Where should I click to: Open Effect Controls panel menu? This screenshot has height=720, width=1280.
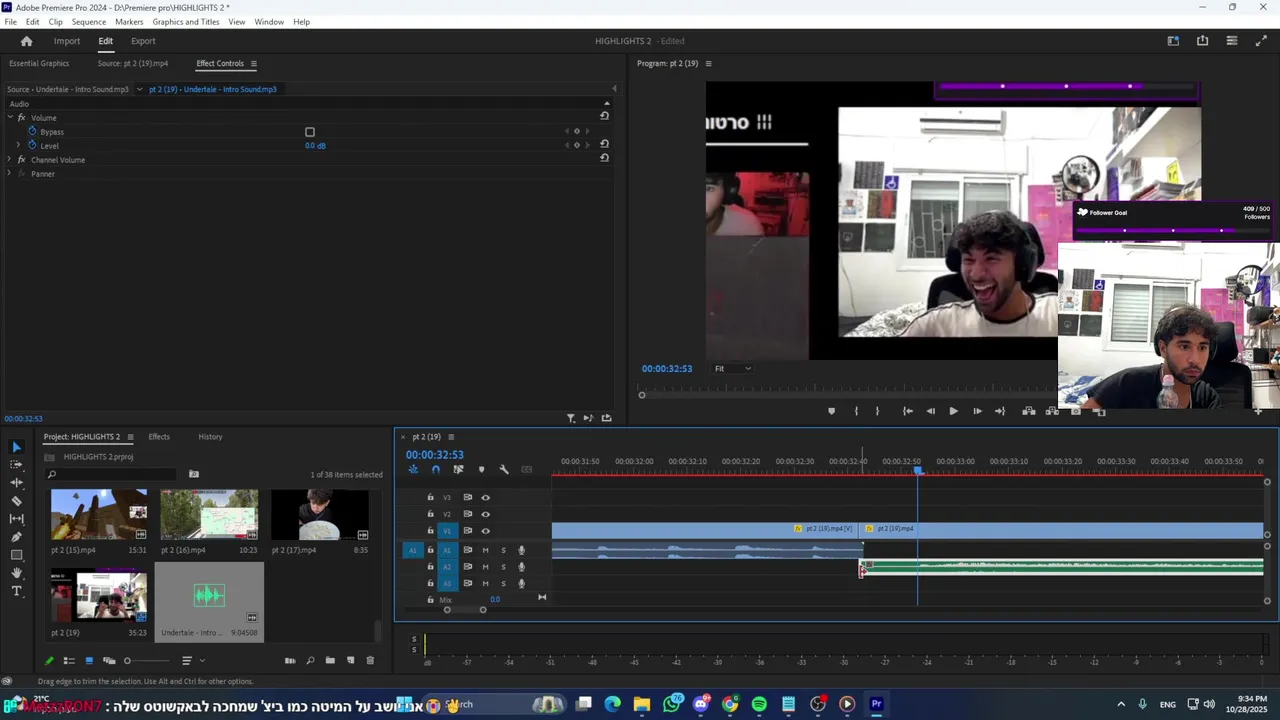(x=253, y=63)
